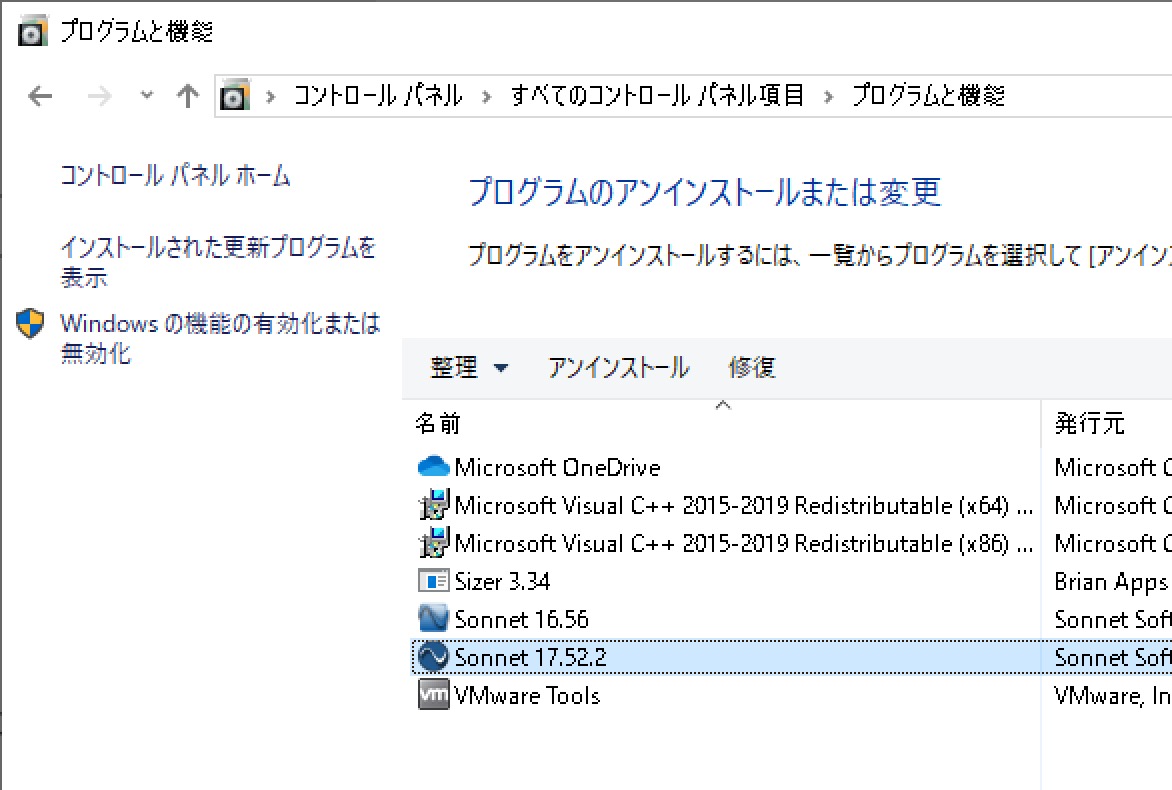
Task: Click the Visual C++ (x64) installer icon
Action: coord(434,505)
